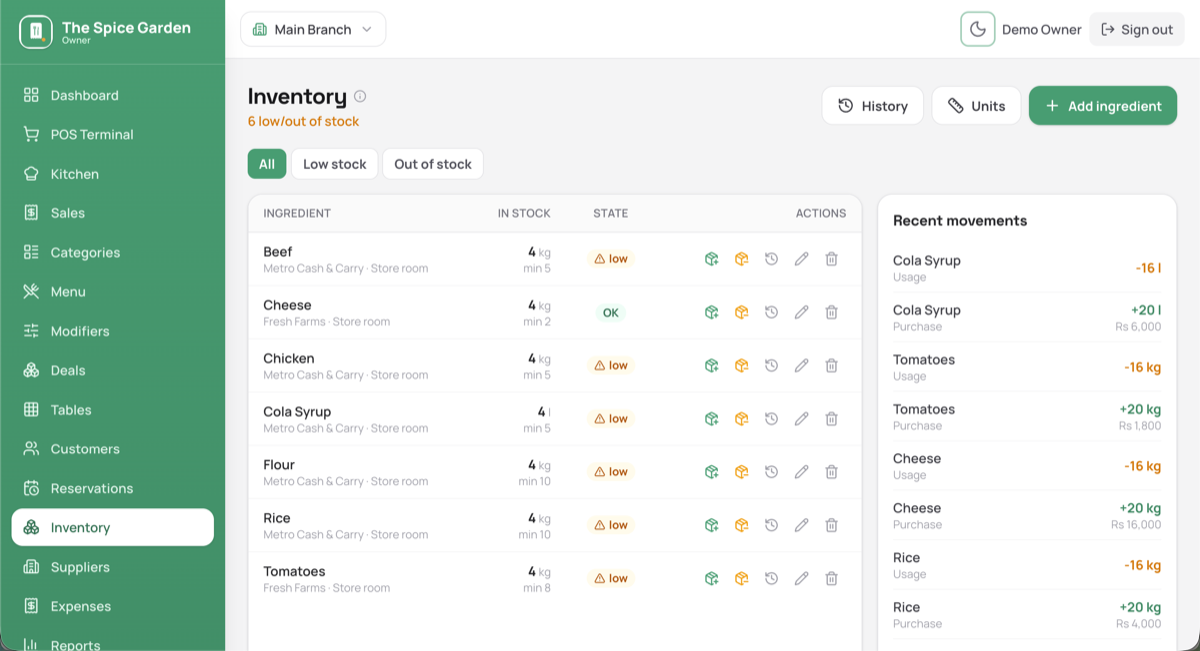This screenshot has height=651, width=1200.
Task: View Cola Syrup stock history
Action: point(771,418)
